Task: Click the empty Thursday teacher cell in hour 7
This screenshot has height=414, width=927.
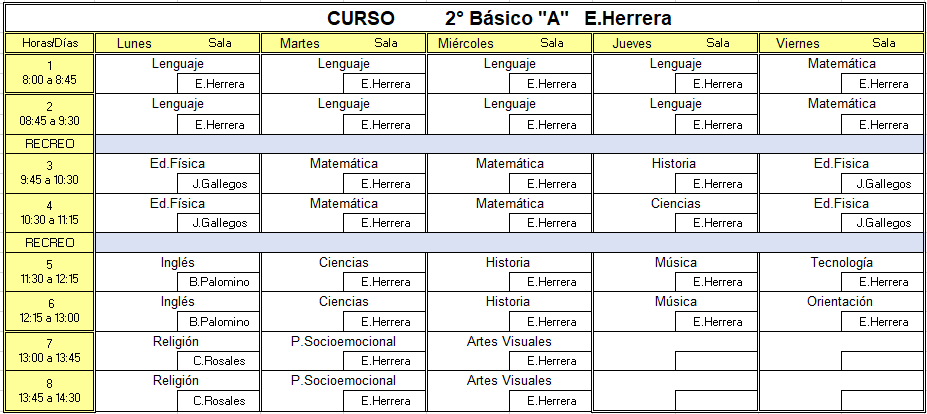Action: [717, 361]
